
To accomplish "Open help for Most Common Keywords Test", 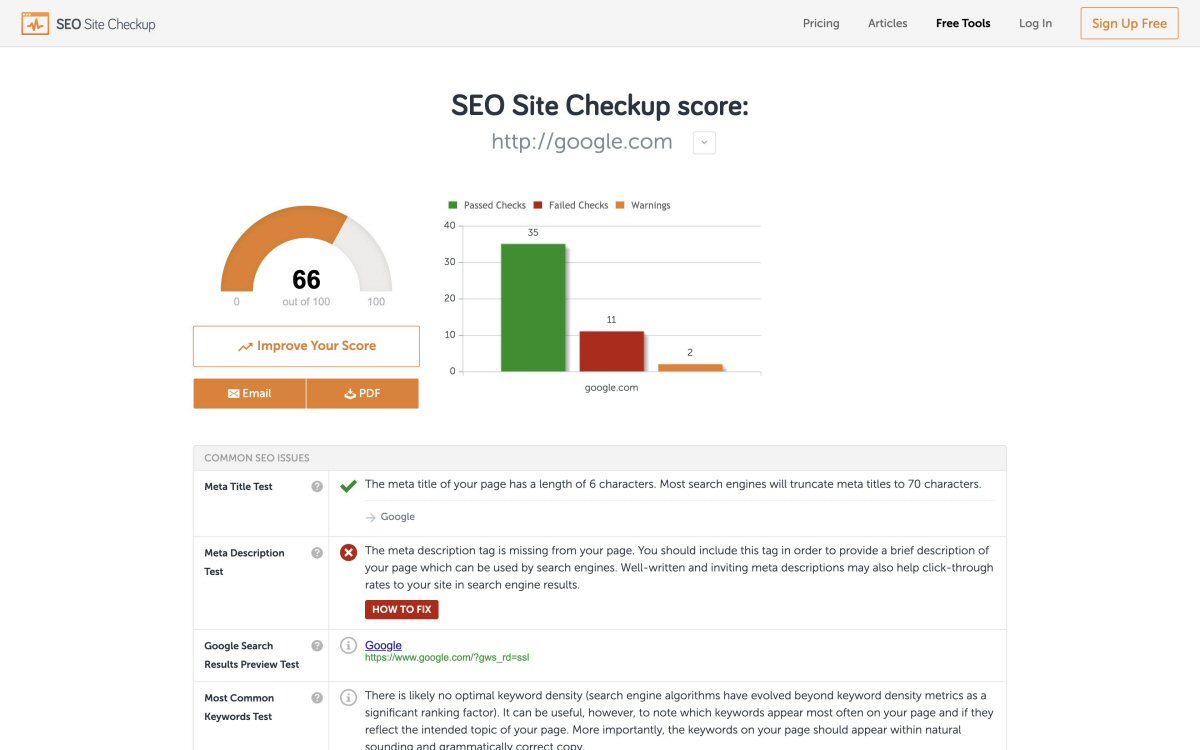I will click(317, 698).
